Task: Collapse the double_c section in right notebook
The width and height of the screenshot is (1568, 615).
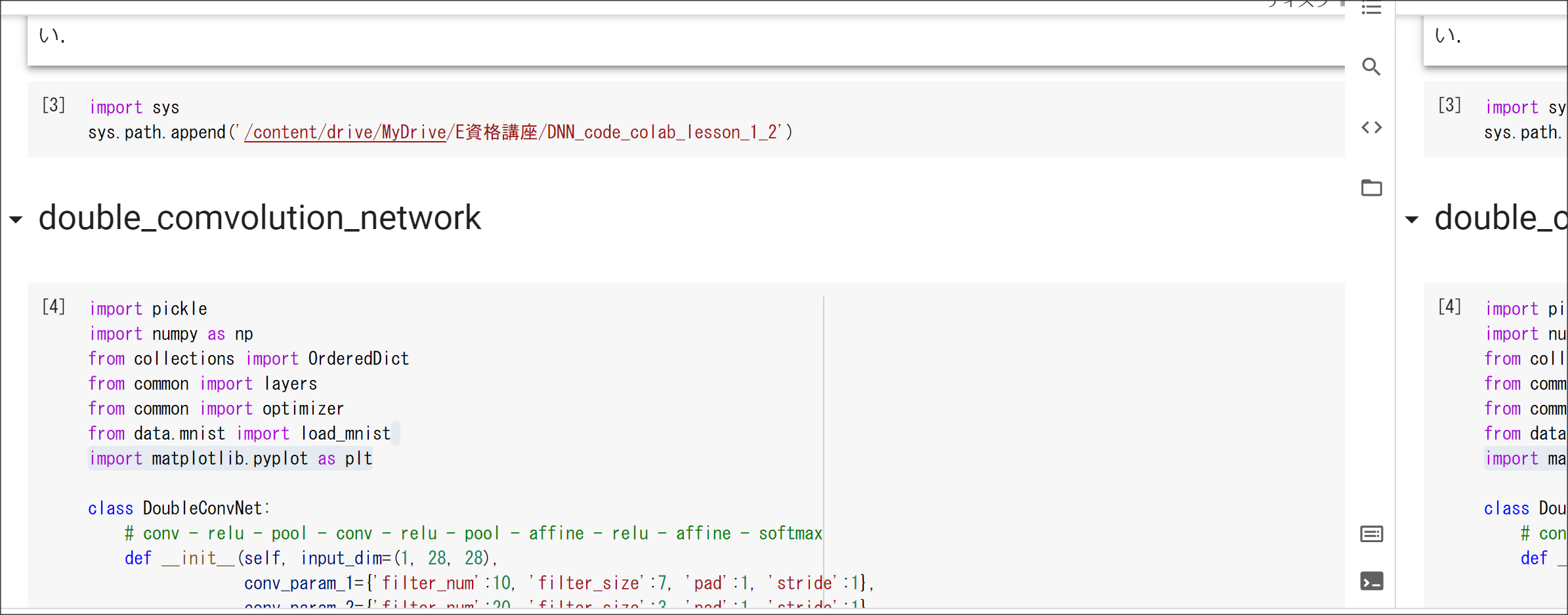Action: (x=1412, y=219)
